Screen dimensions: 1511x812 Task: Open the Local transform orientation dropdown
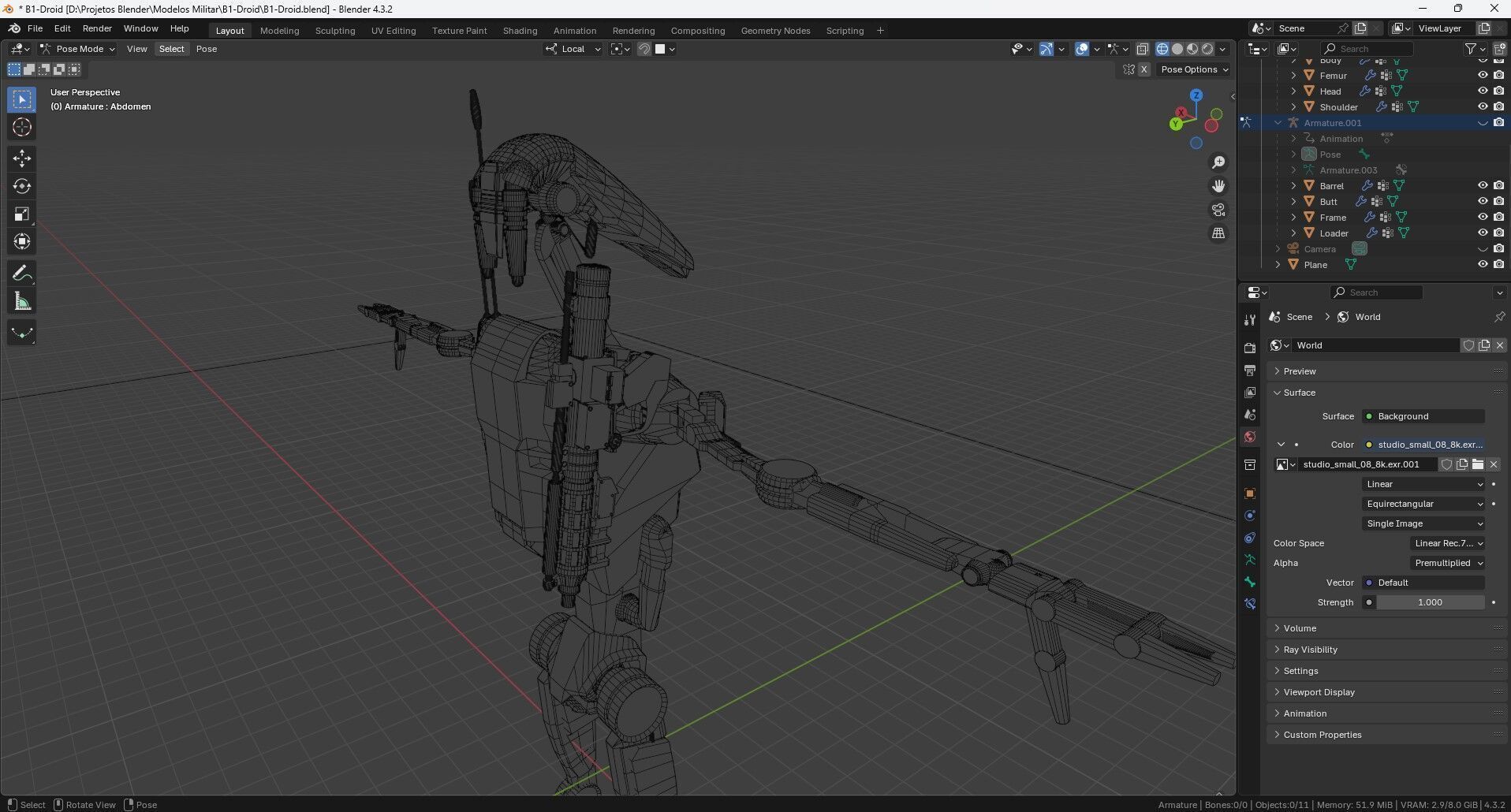point(573,49)
